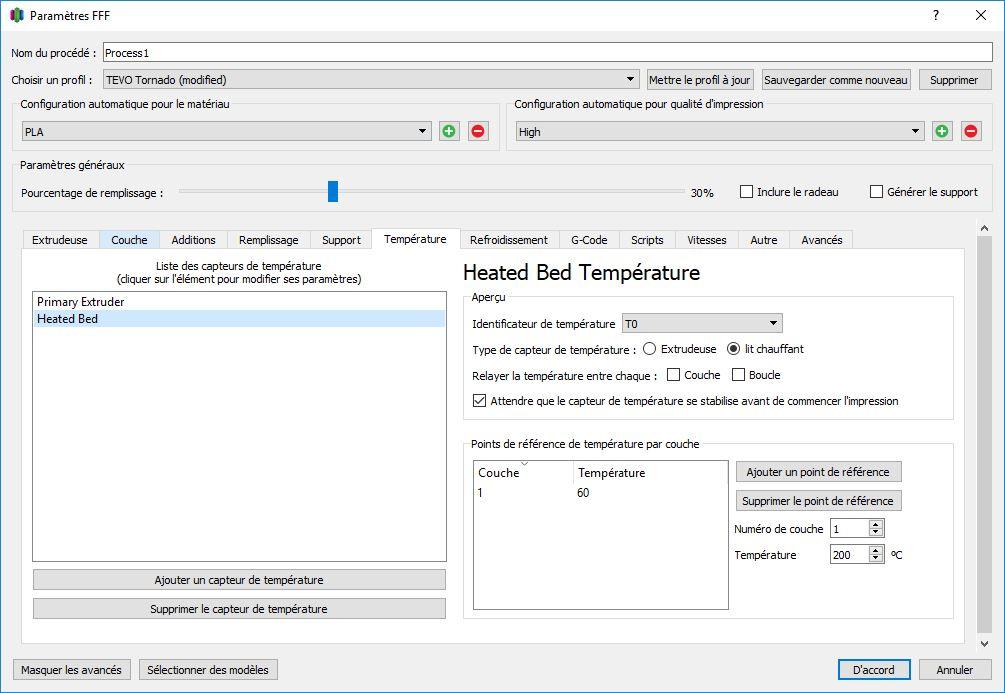Image resolution: width=1005 pixels, height=693 pixels.
Task: Add a new material auto-configuration with green plus
Action: tap(449, 131)
